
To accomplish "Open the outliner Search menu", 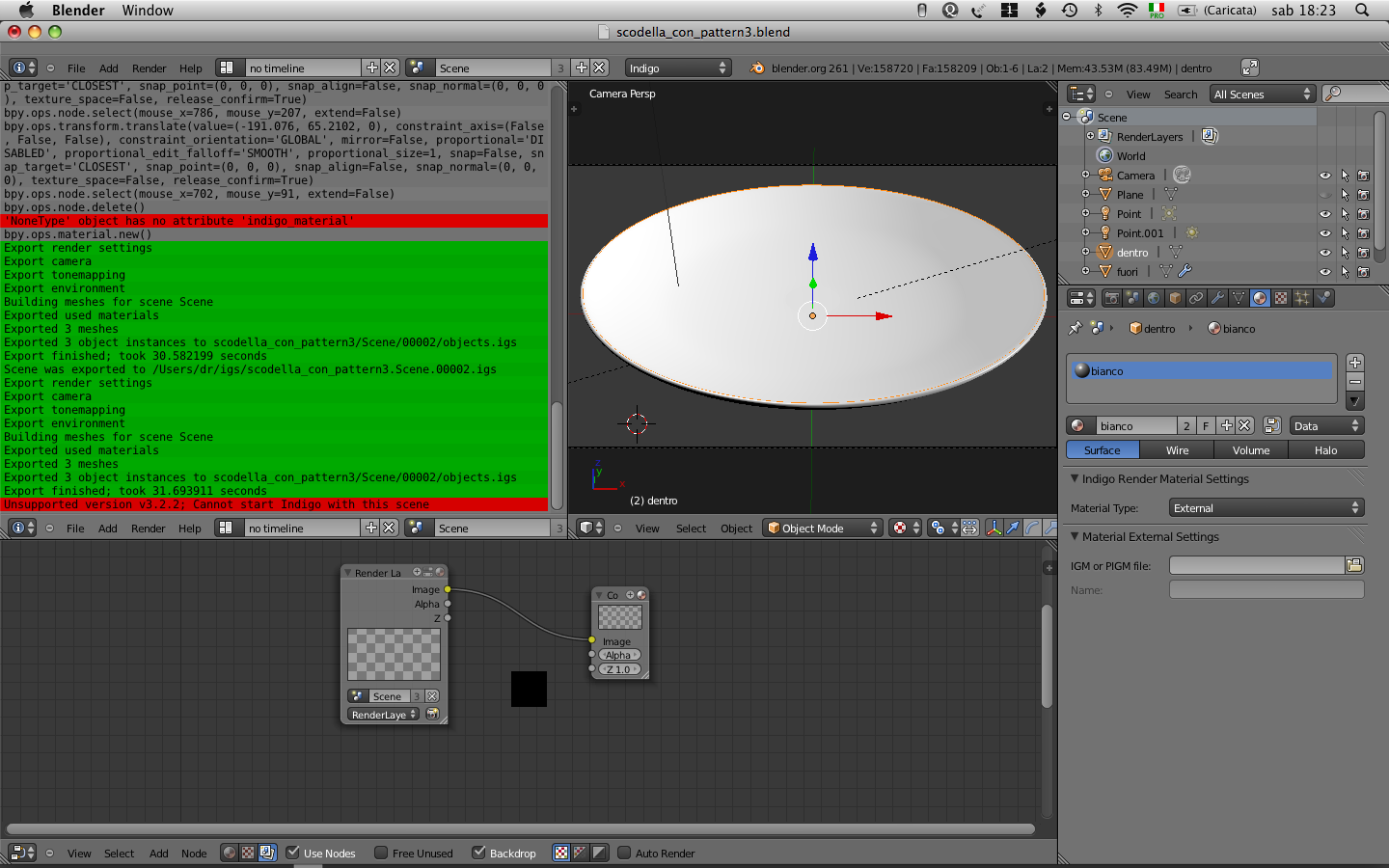I will [1181, 95].
